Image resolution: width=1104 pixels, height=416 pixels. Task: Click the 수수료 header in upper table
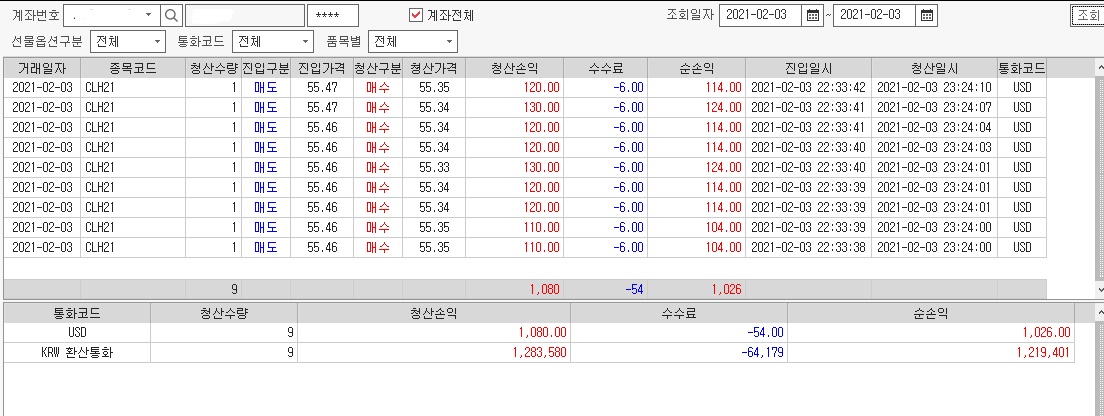(x=606, y=68)
